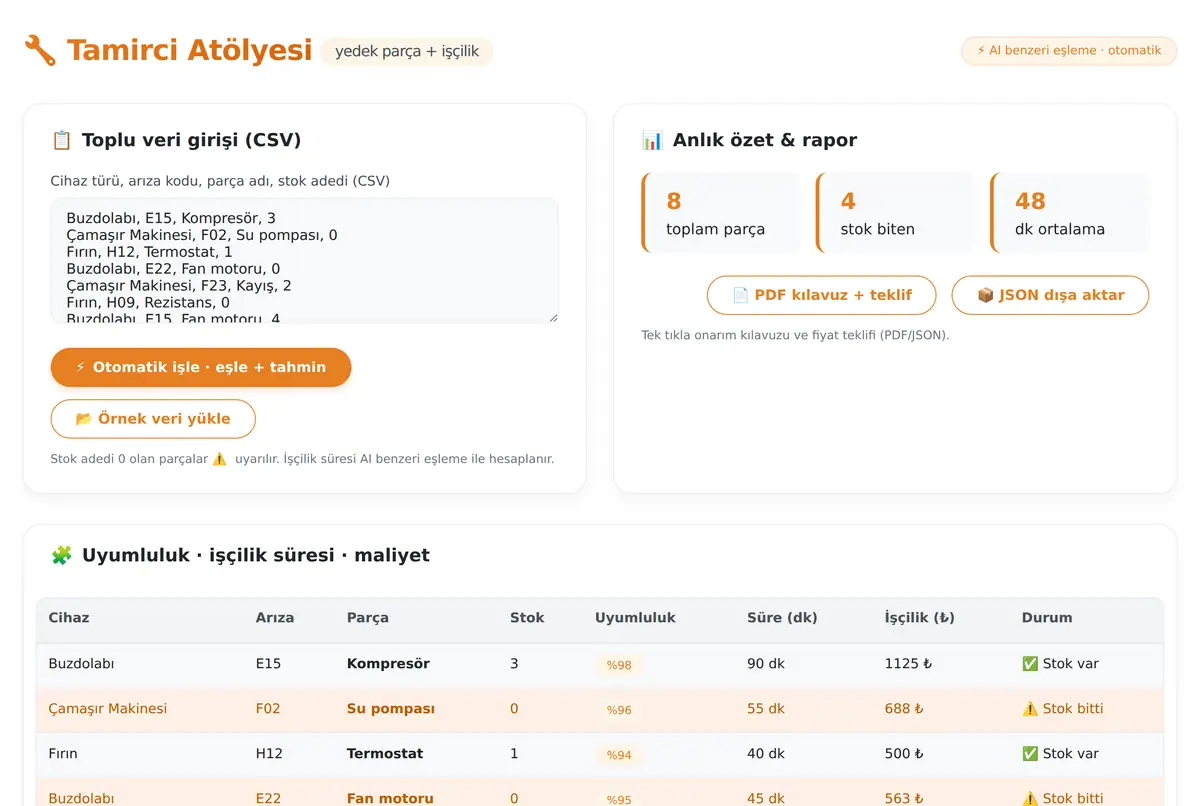Run Otomatik işle · eşle + tahmin
This screenshot has width=1200, height=806.
[201, 367]
